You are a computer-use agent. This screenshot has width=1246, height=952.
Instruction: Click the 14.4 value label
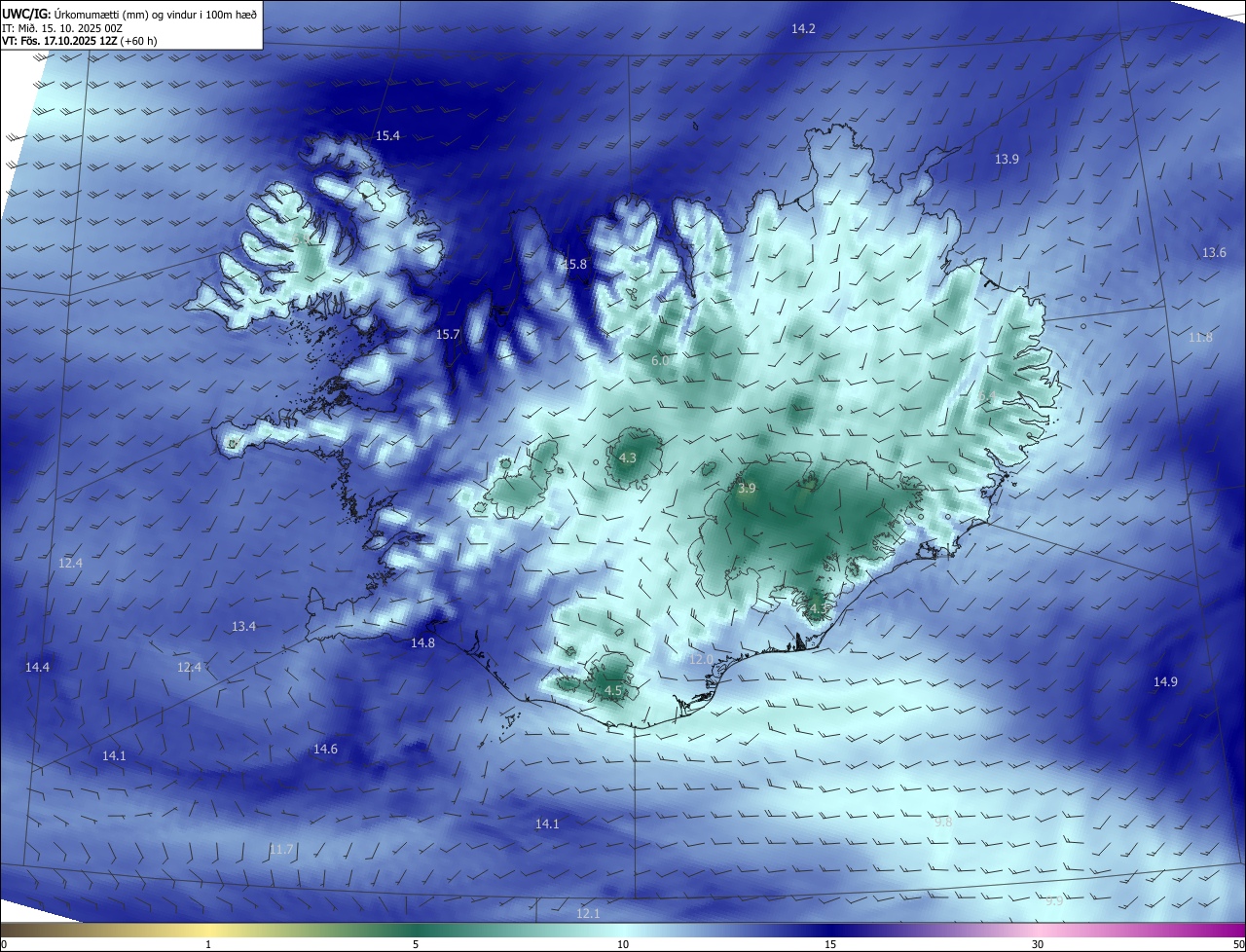(x=37, y=667)
